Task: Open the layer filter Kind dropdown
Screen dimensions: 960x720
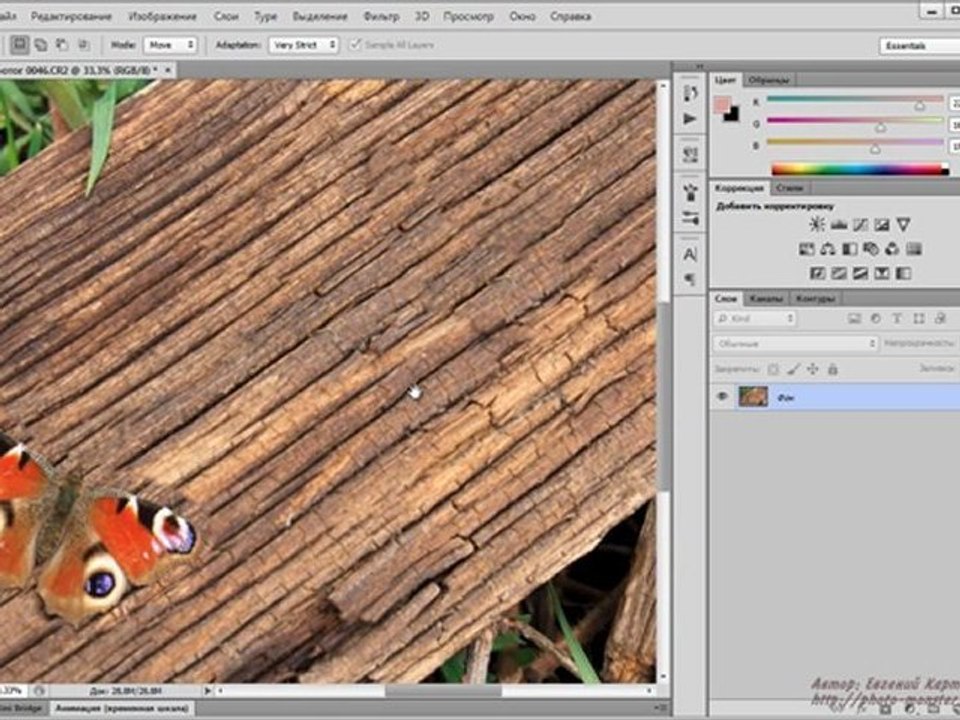Action: [755, 318]
